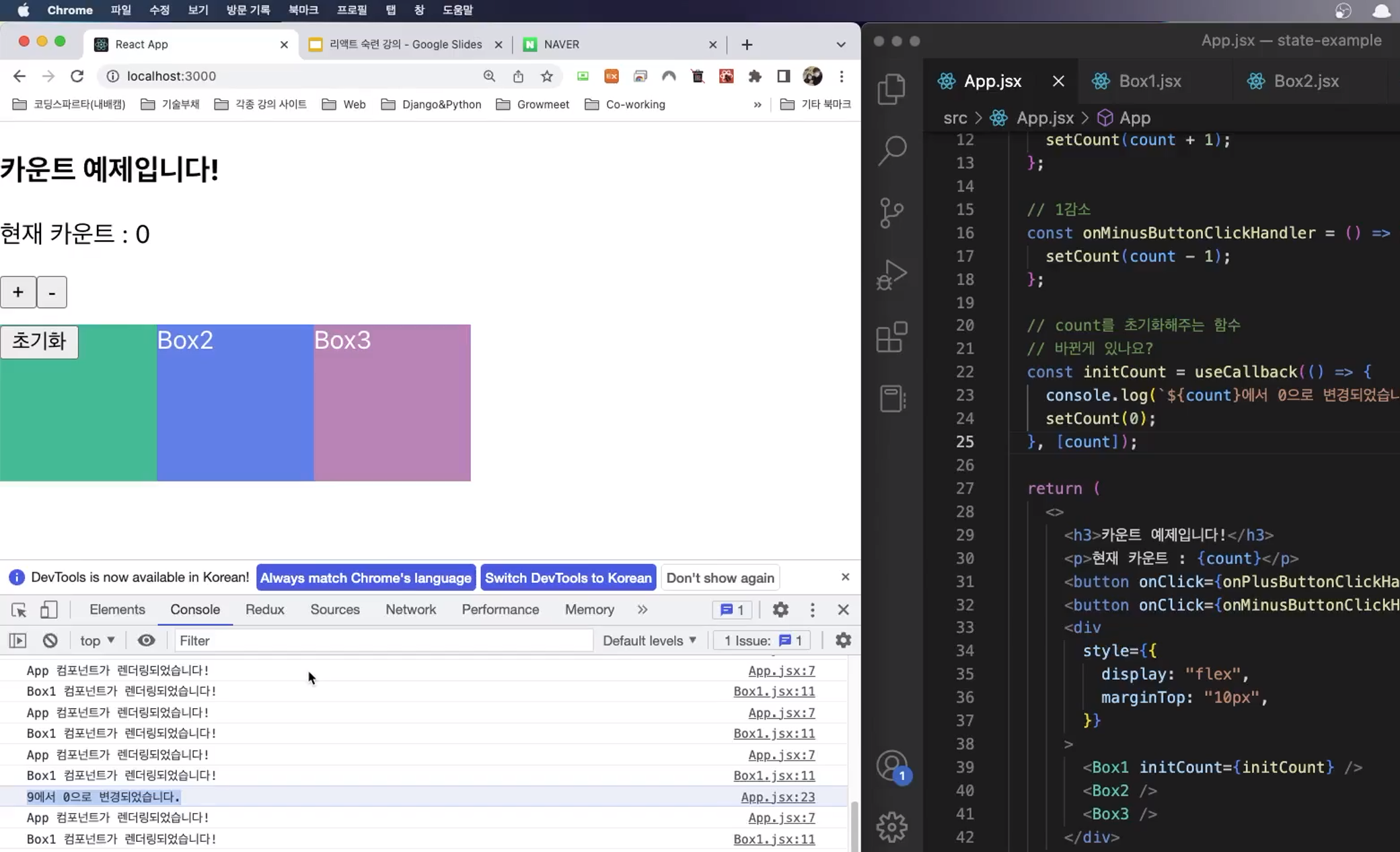
Task: Open the Run and Debug view
Action: (891, 274)
